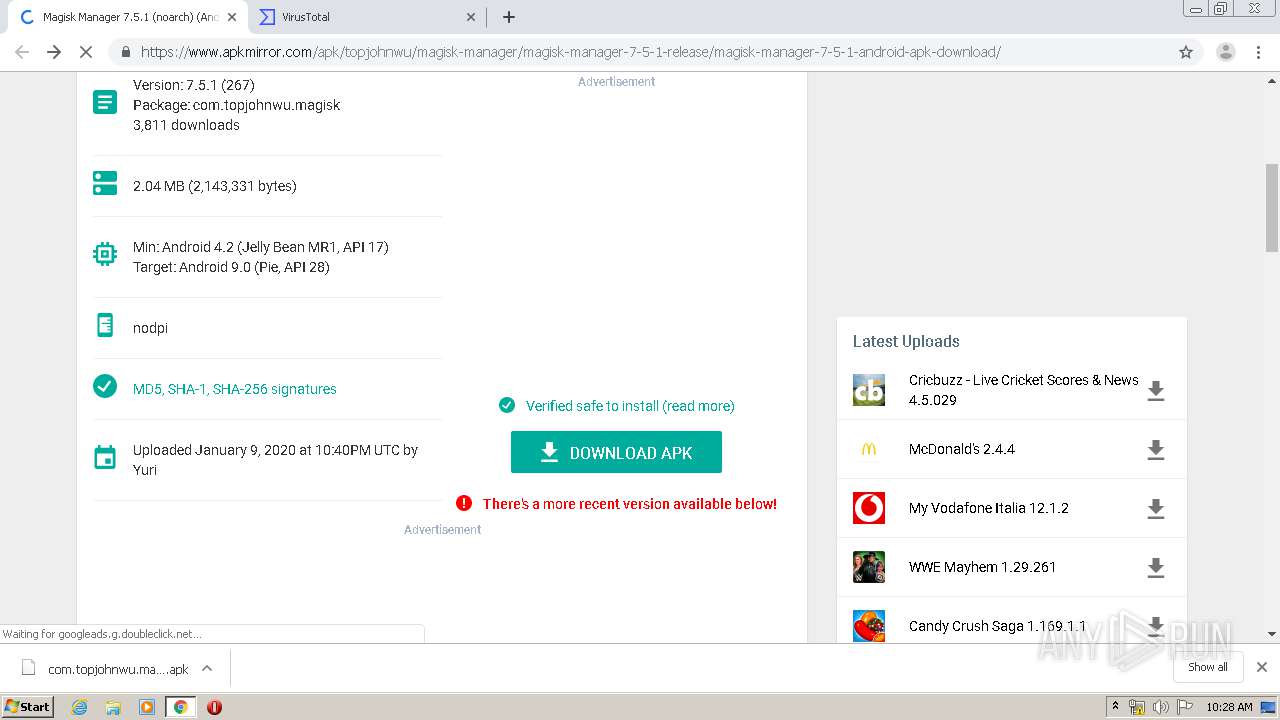Open the Vodafone app thumbnail
1280x720 pixels.
pos(869,508)
